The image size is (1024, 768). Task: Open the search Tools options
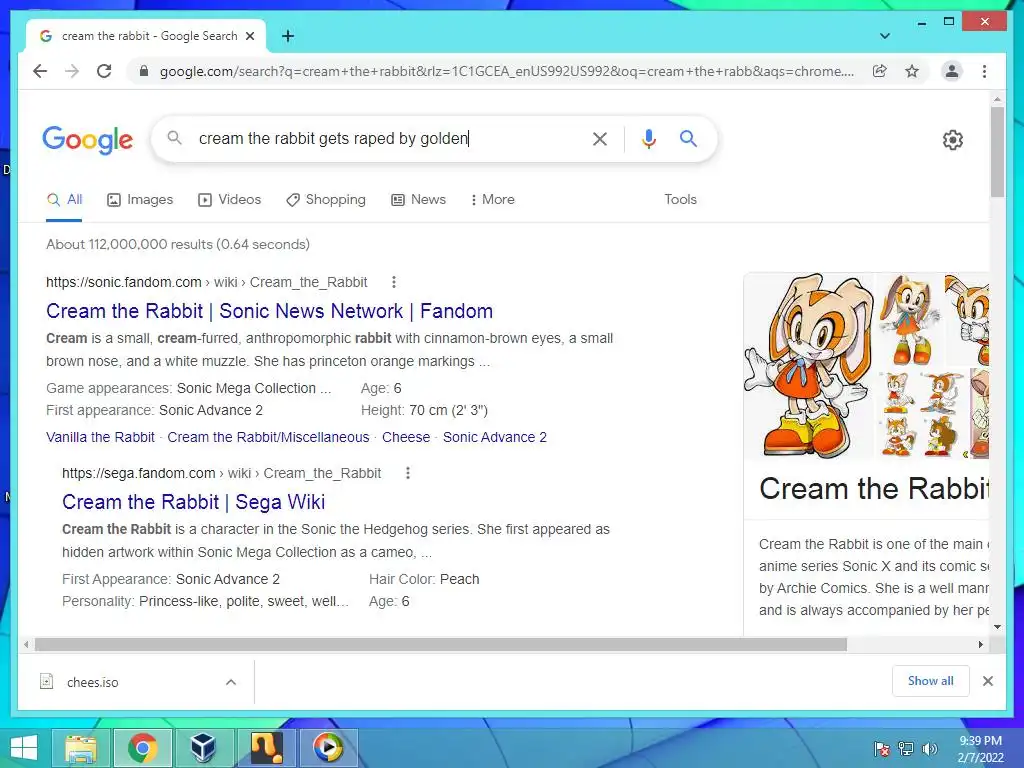coord(680,200)
